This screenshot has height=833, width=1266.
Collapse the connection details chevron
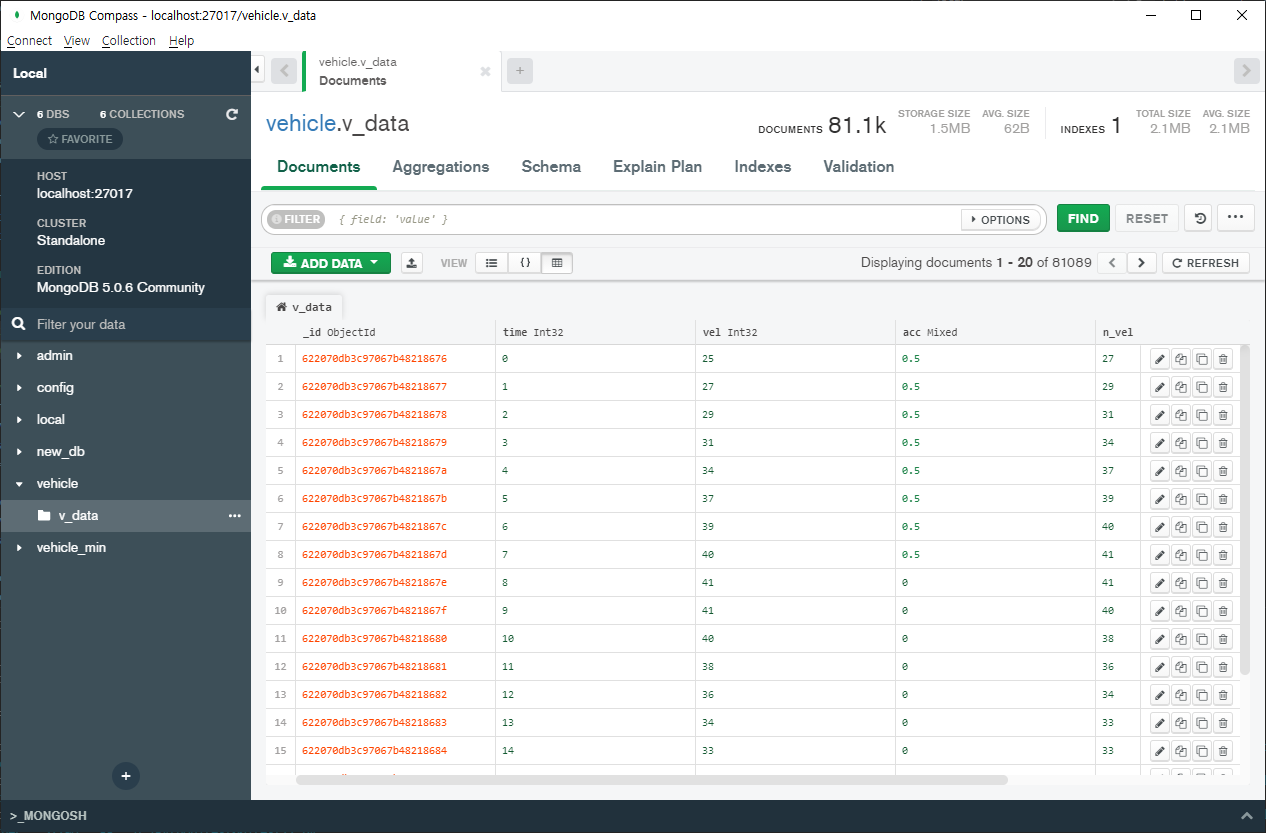[18, 114]
